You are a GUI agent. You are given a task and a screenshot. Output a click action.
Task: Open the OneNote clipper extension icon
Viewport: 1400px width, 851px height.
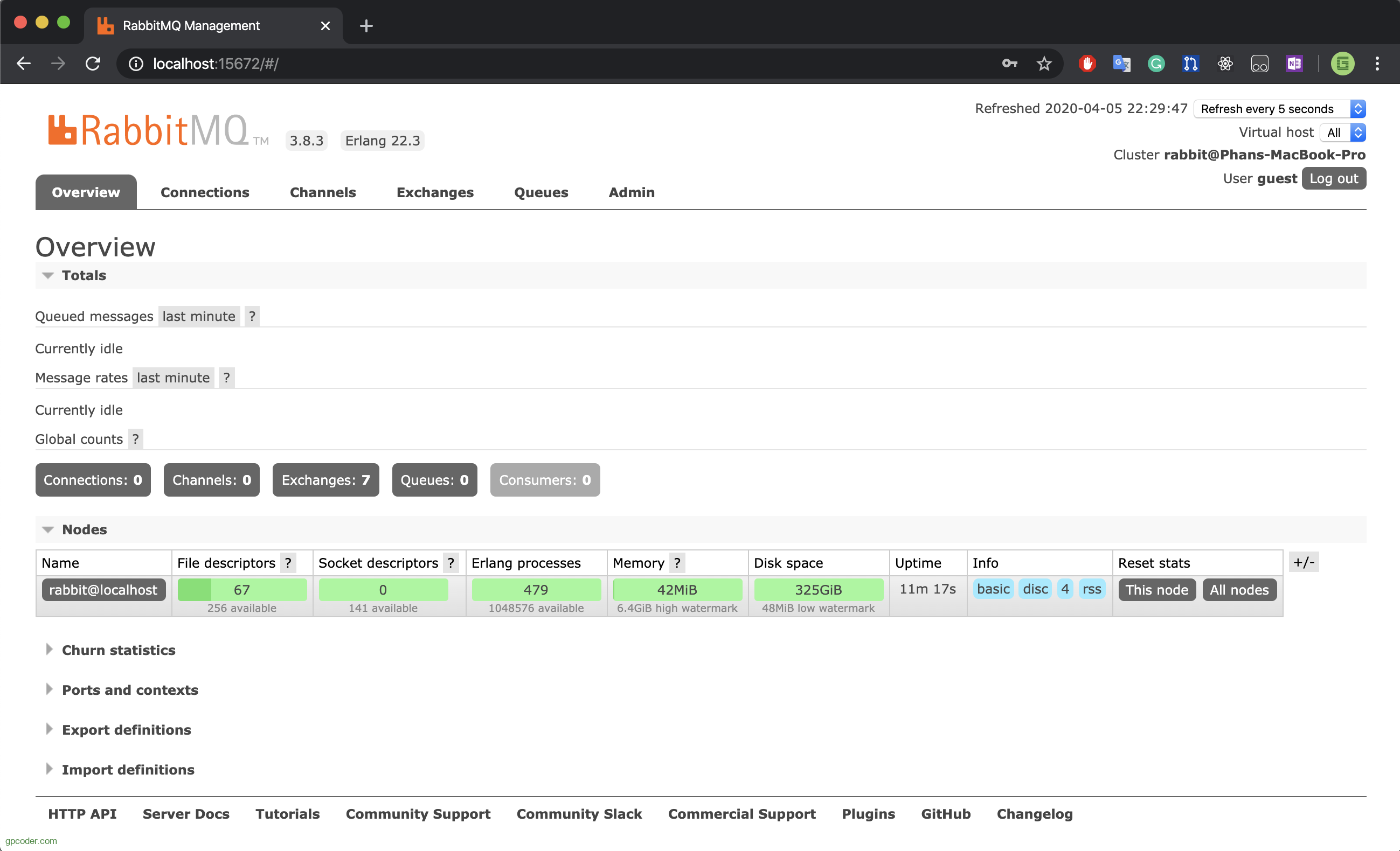[x=1294, y=64]
